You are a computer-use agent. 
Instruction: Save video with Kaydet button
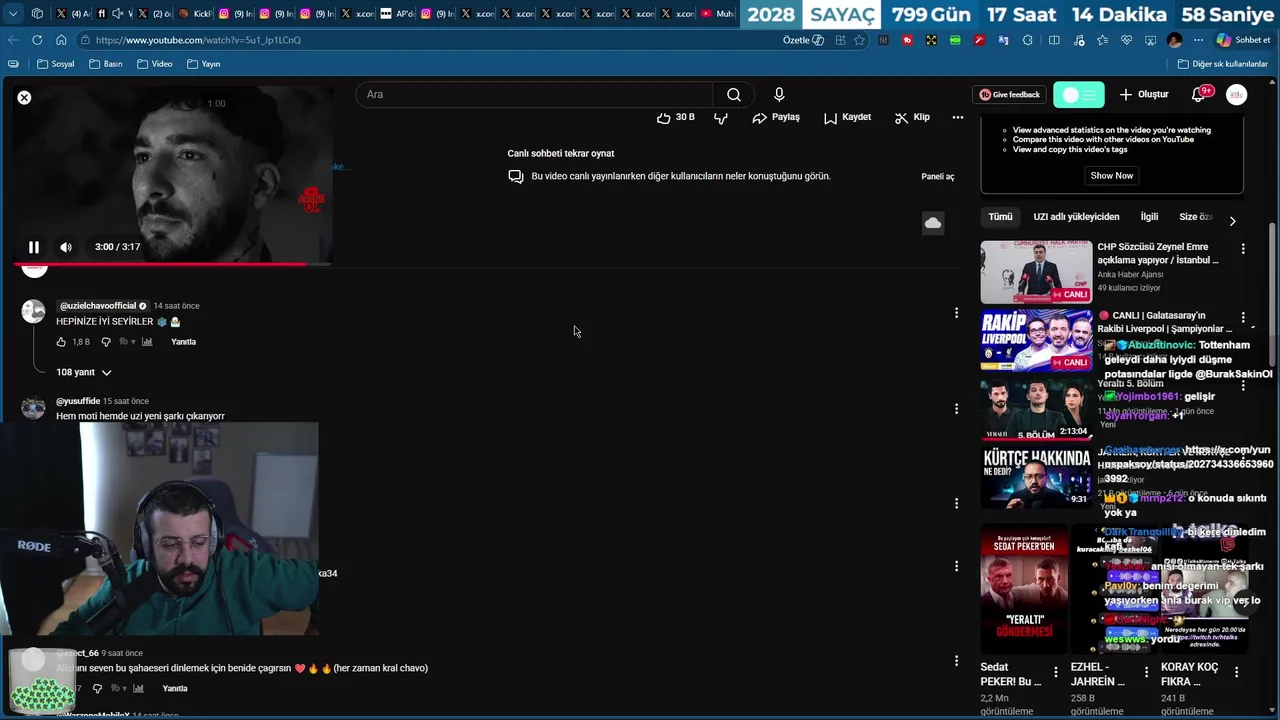click(x=847, y=117)
